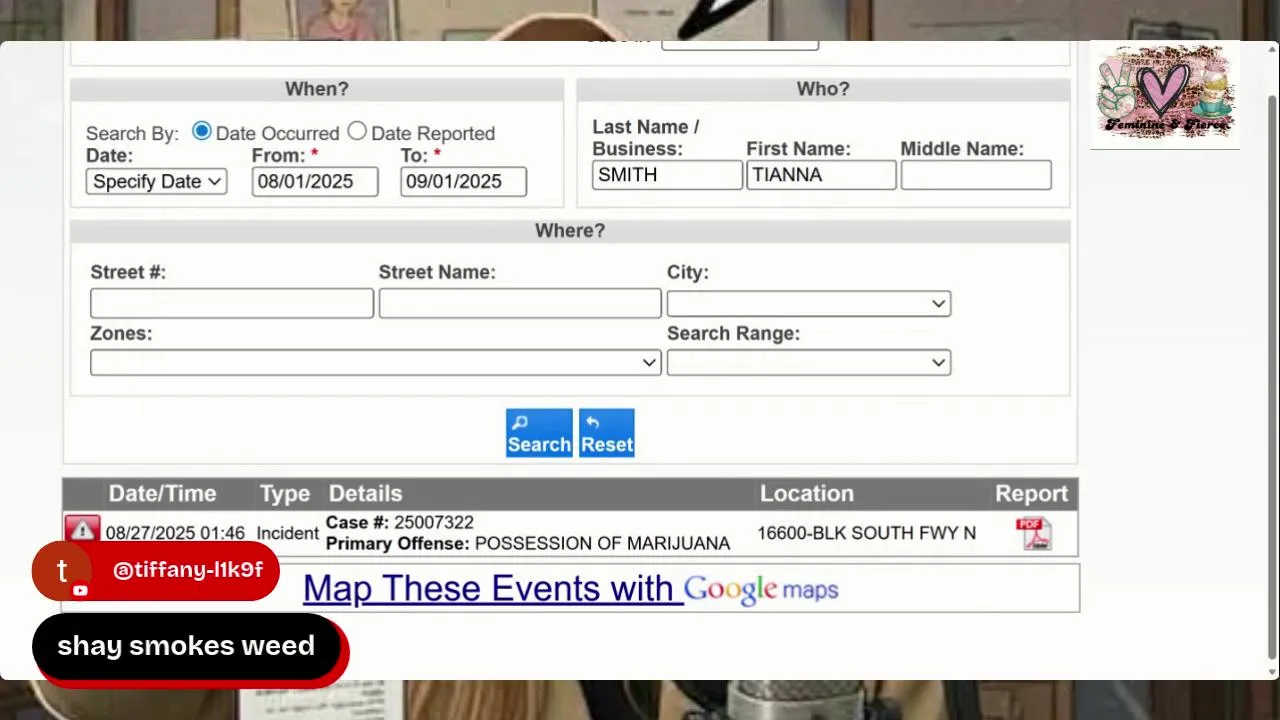Click the To date field 09/01/2025
Image resolution: width=1280 pixels, height=720 pixels.
pos(463,181)
